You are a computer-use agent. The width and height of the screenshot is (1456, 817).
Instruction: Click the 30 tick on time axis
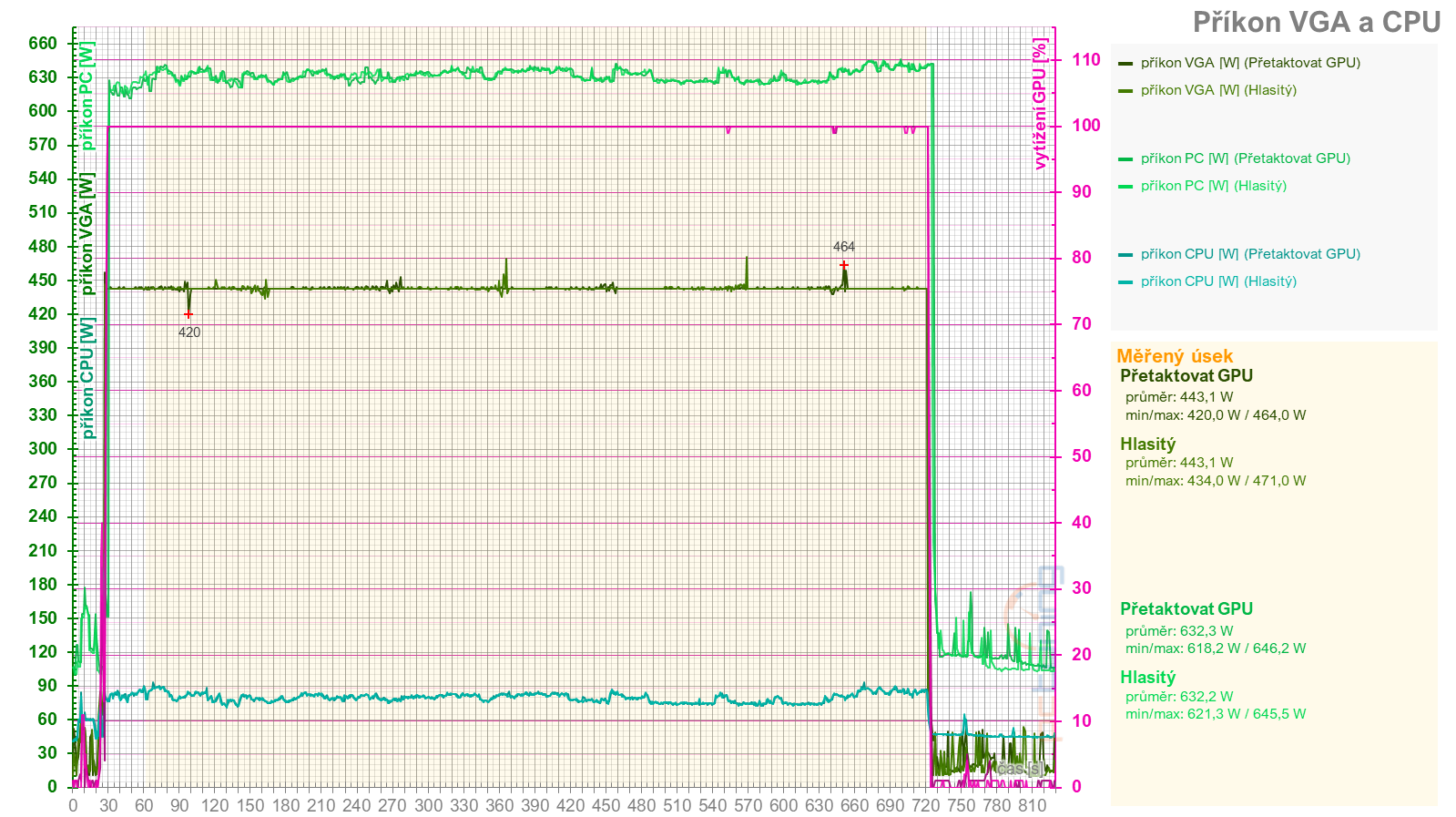click(x=108, y=805)
